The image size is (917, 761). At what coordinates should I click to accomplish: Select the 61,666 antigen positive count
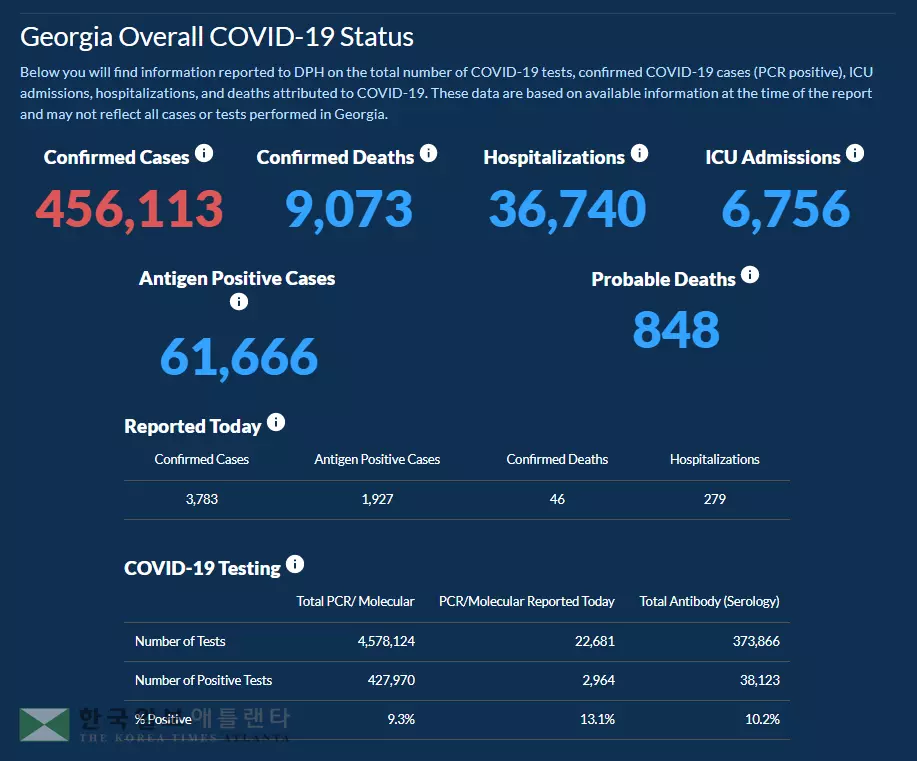(x=238, y=356)
